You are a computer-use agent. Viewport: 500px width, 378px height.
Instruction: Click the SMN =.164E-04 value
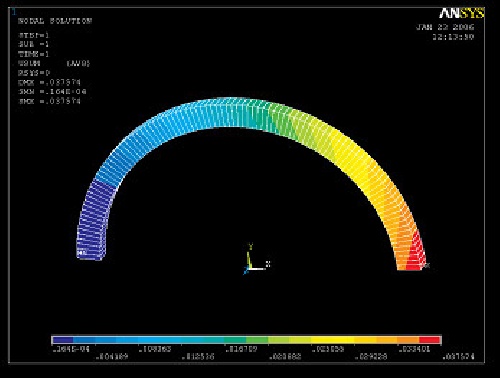pyautogui.click(x=53, y=92)
